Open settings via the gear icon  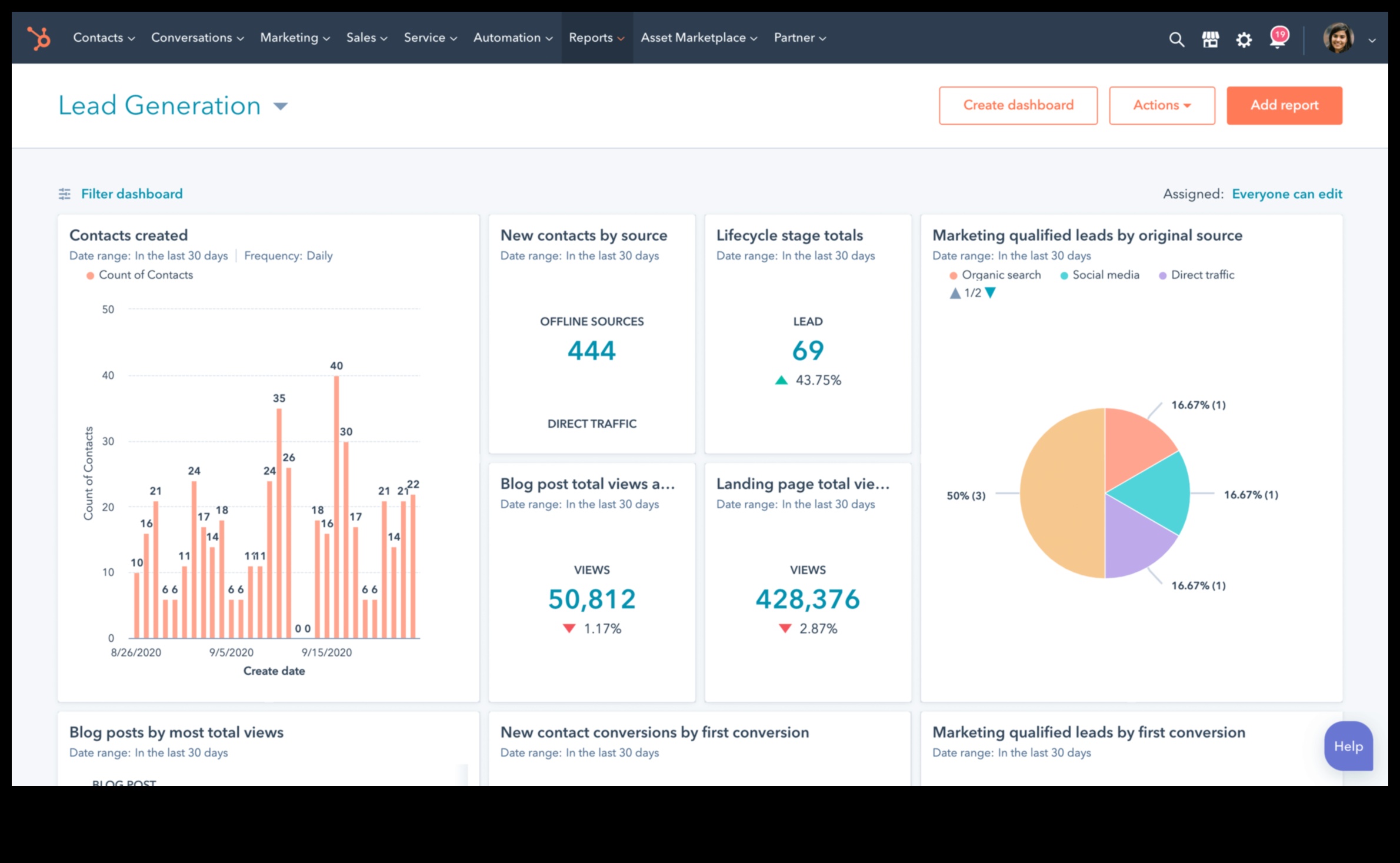[1244, 38]
